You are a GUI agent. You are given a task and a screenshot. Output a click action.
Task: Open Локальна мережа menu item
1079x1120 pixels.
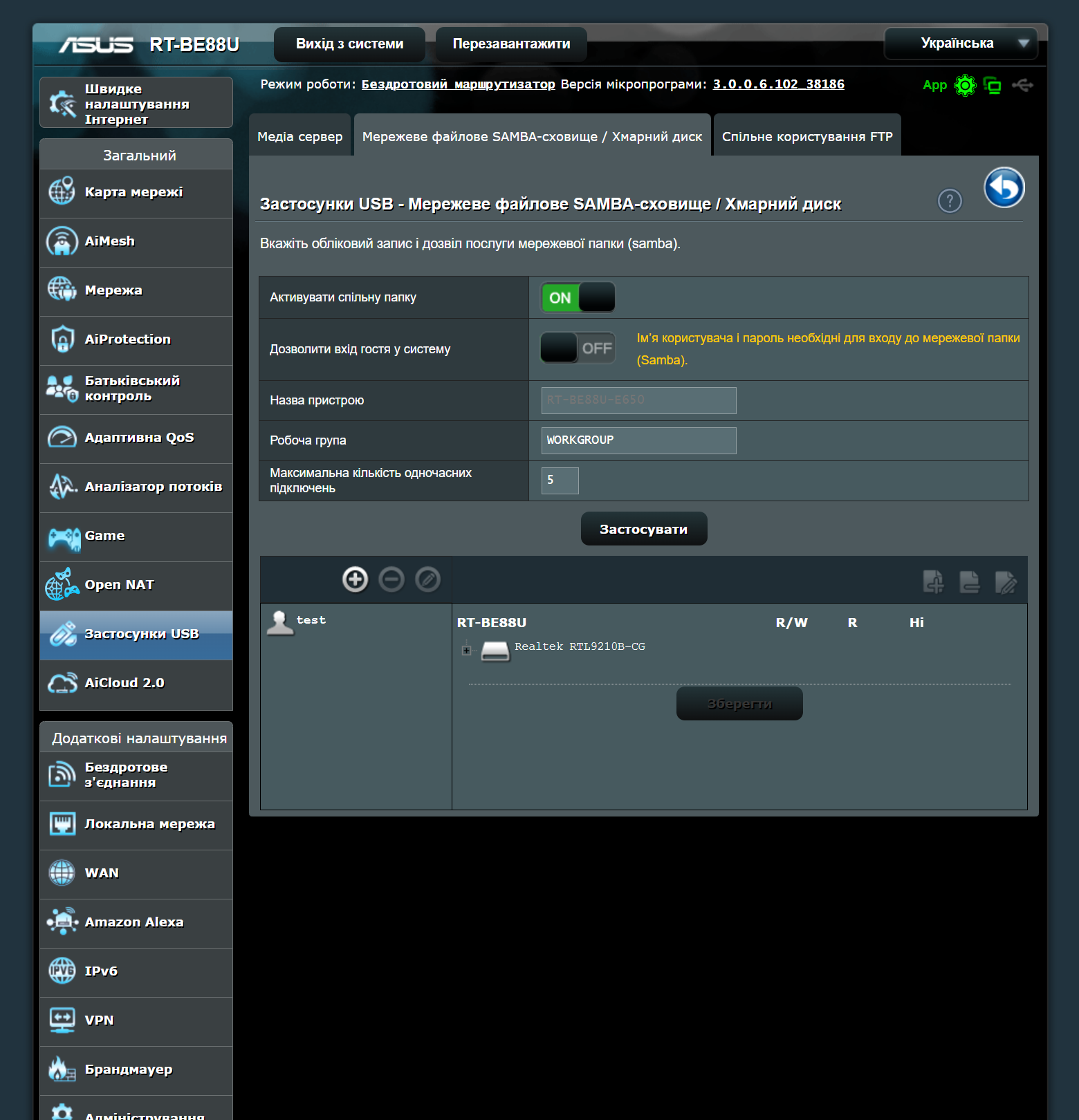tap(136, 825)
